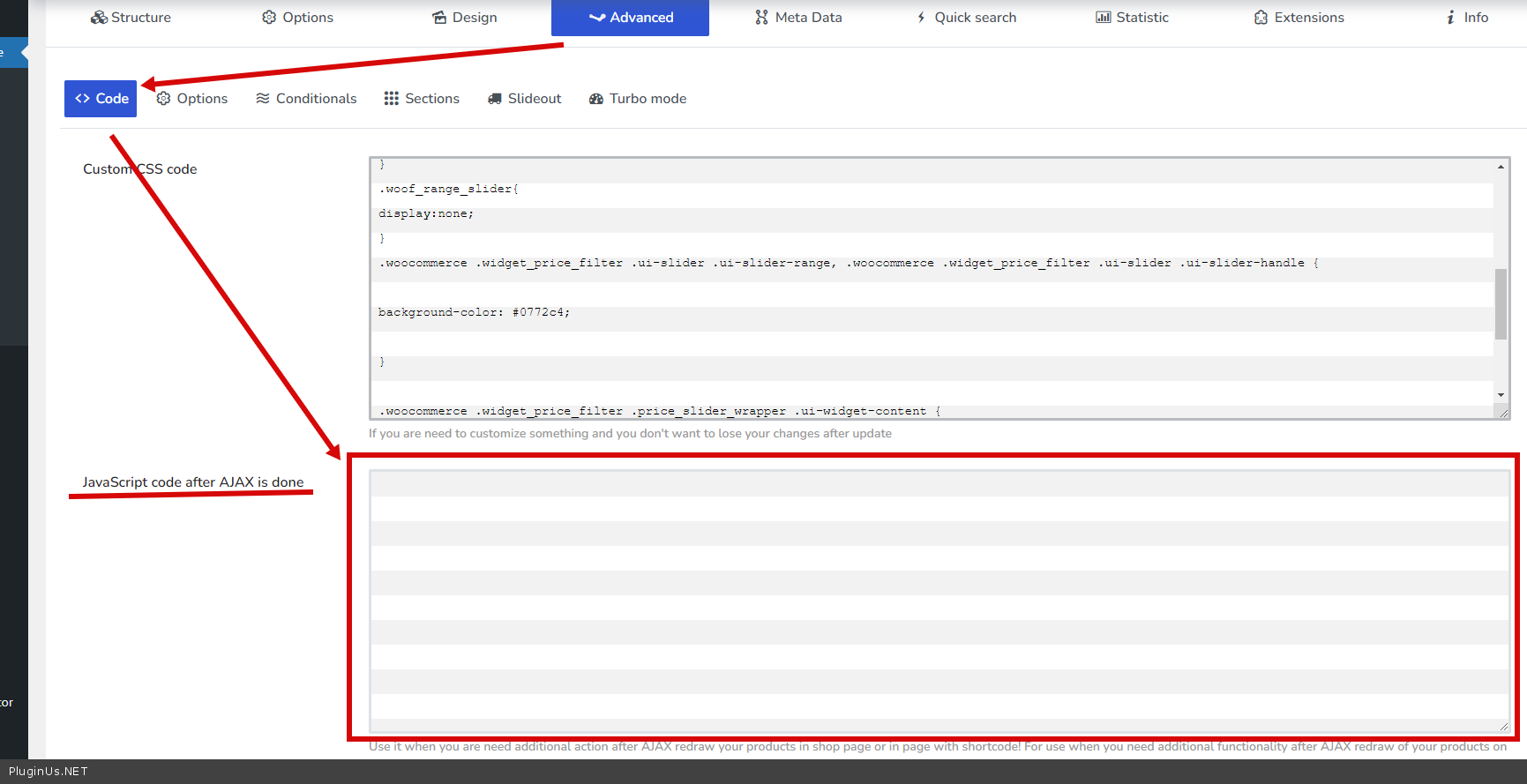Open the Turbo mode sub-tab
1527x784 pixels.
point(638,99)
